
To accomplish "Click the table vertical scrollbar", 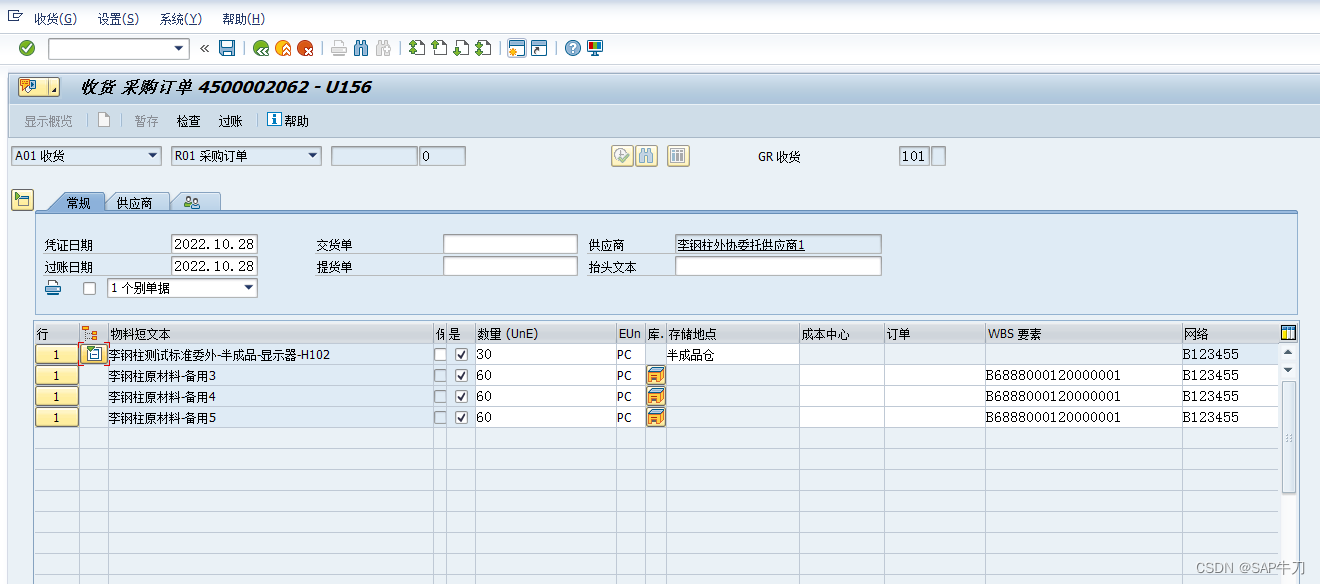I will tap(1288, 436).
